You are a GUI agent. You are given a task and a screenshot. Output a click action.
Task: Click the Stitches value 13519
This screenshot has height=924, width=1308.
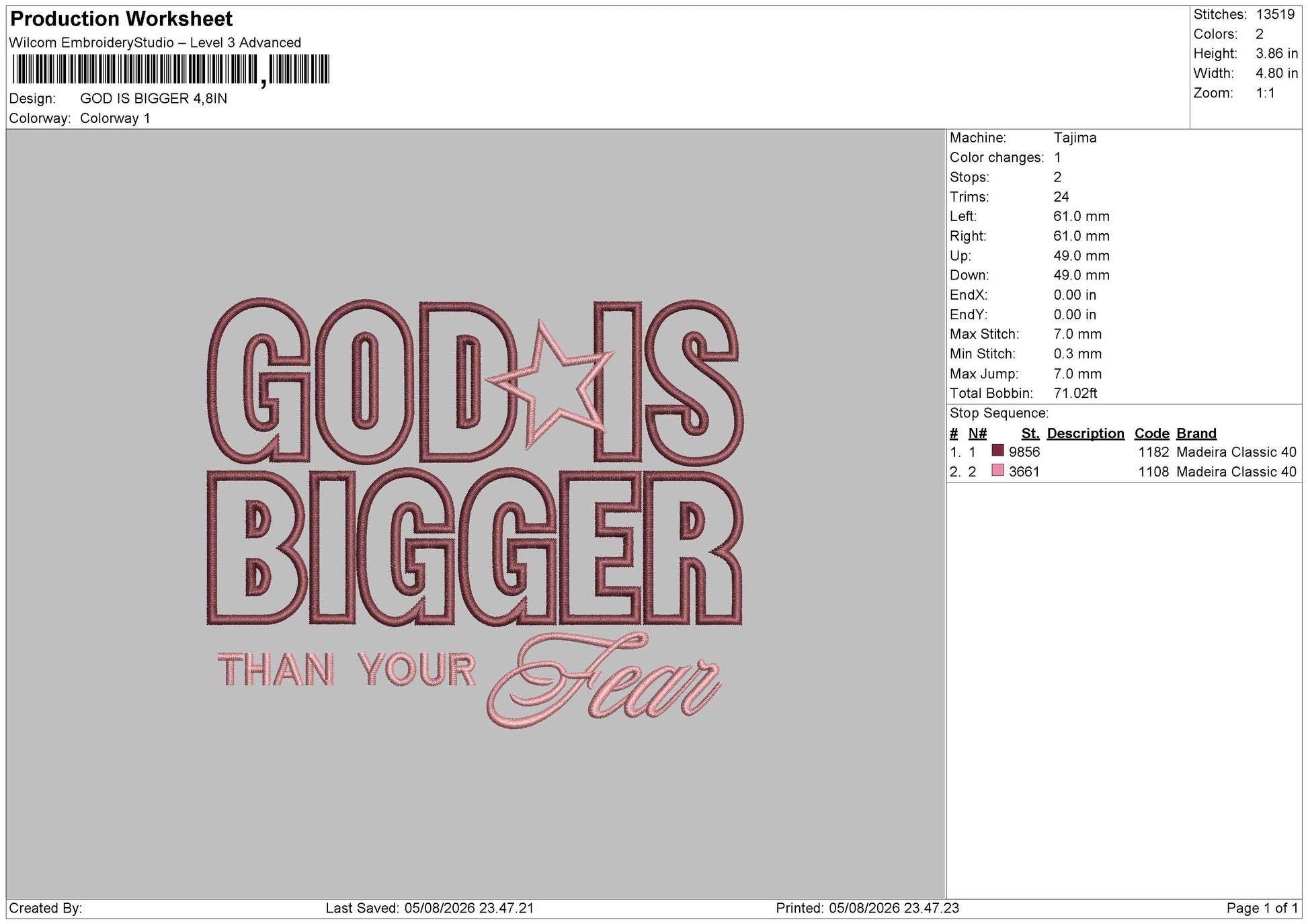point(1274,14)
